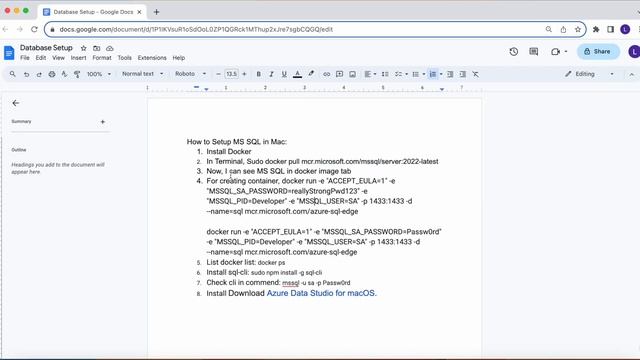The image size is (640, 360).
Task: Rename the Database Setup title
Action: pyautogui.click(x=46, y=48)
